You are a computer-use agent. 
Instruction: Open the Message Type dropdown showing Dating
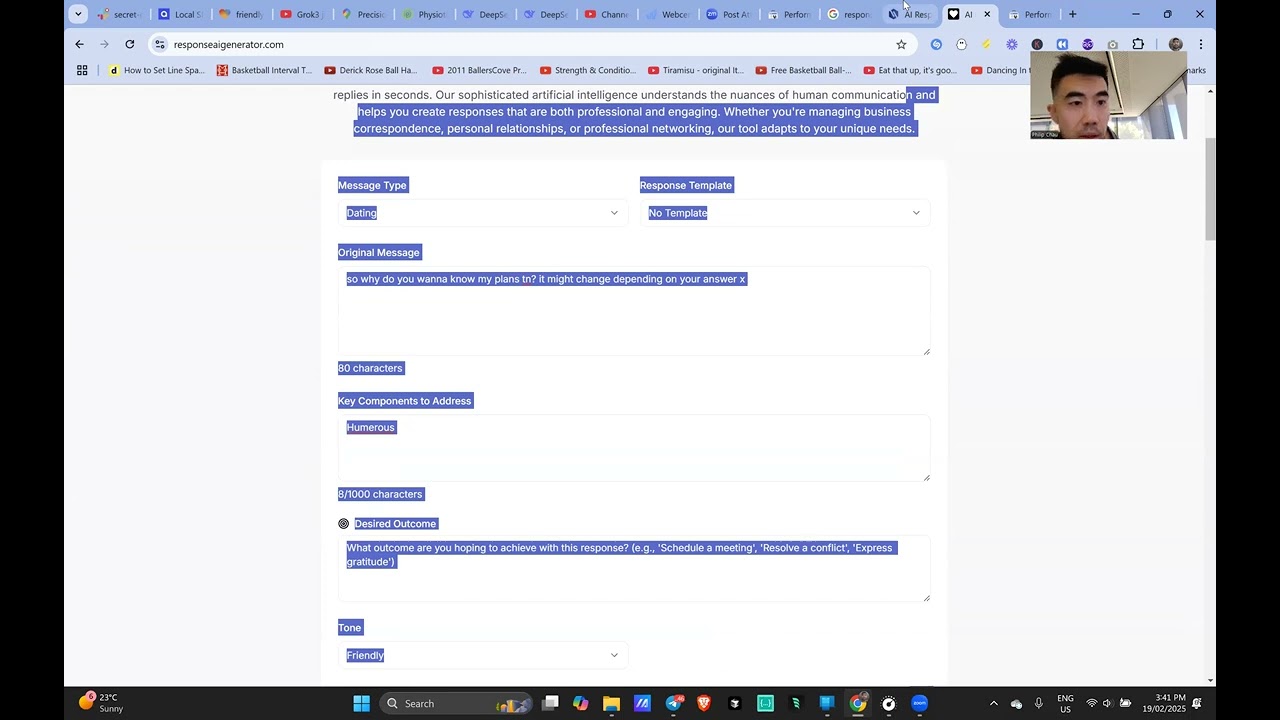(483, 213)
